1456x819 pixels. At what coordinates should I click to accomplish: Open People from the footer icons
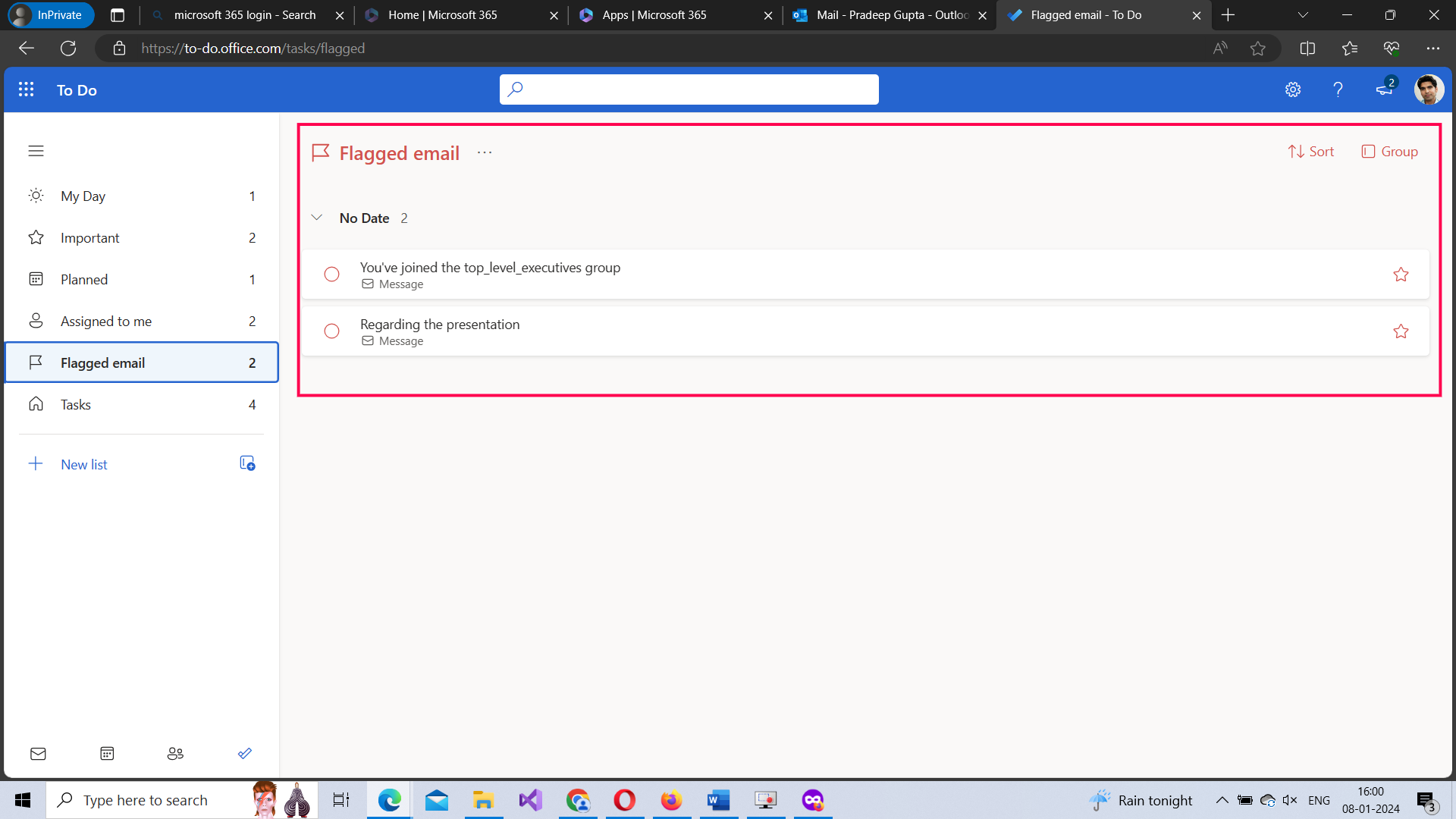(x=175, y=753)
